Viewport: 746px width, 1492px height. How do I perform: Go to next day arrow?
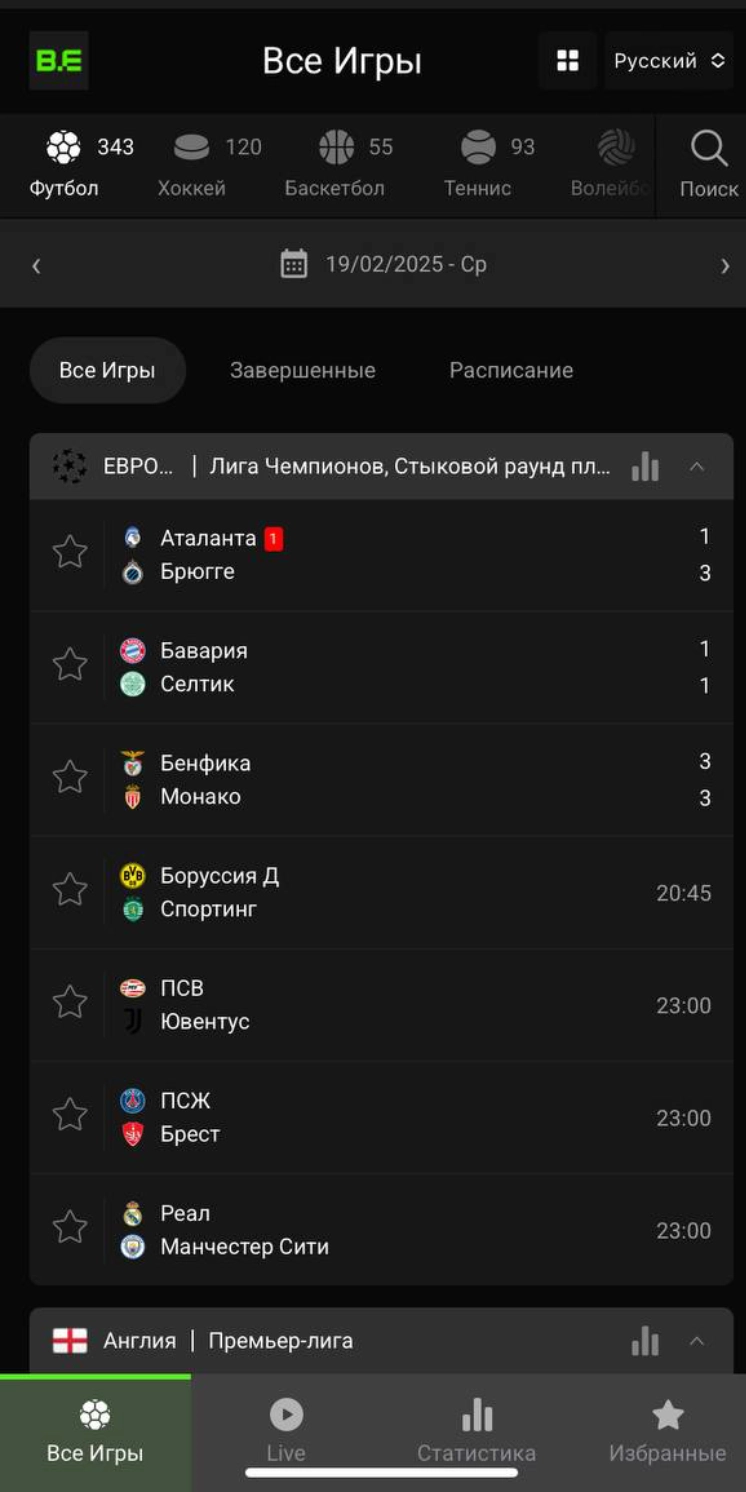pyautogui.click(x=725, y=265)
